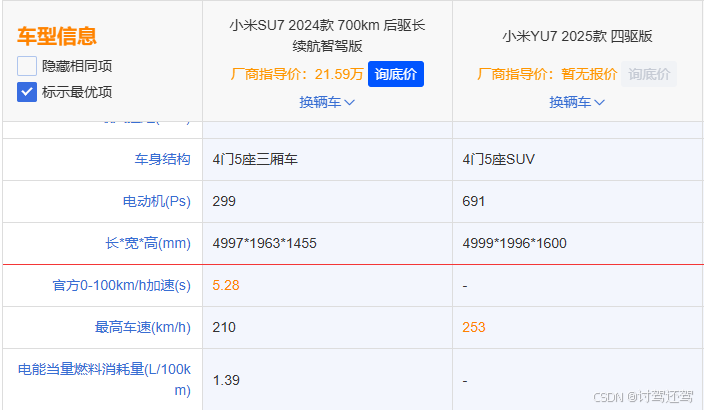Viewport: 704px width, 410px height.
Task: Click the 电能当量燃料消耗量 row label
Action: pos(104,379)
